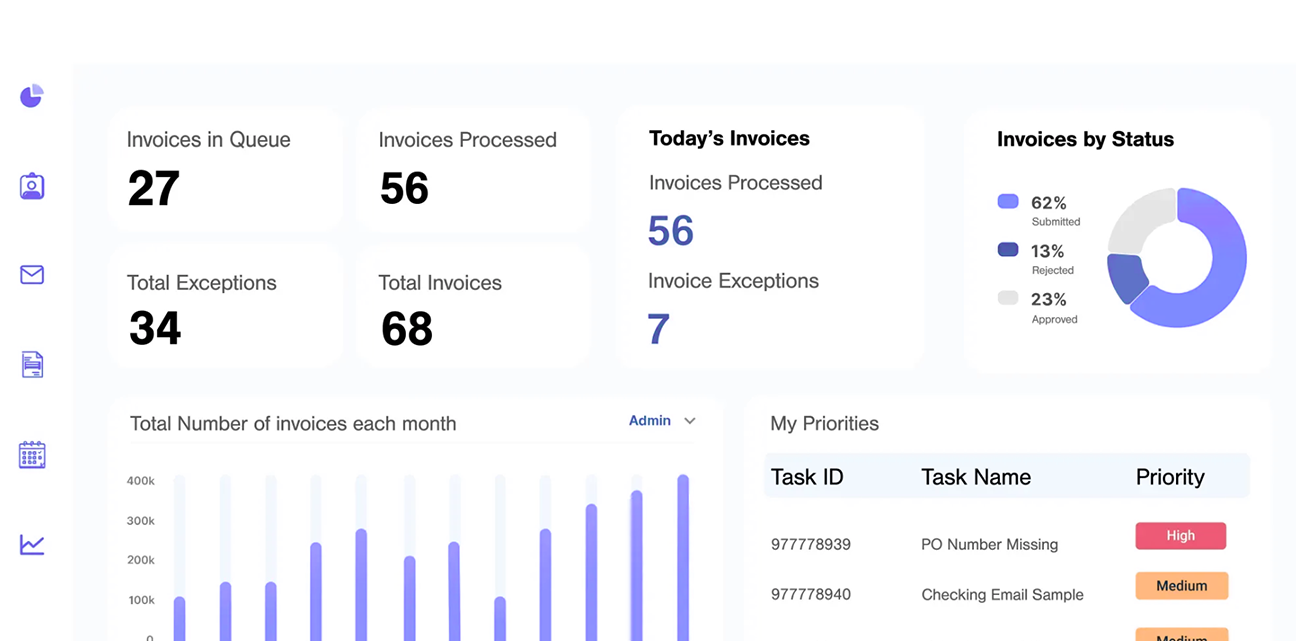Click the Total Exceptions card
This screenshot has width=1296, height=641.
pyautogui.click(x=225, y=308)
